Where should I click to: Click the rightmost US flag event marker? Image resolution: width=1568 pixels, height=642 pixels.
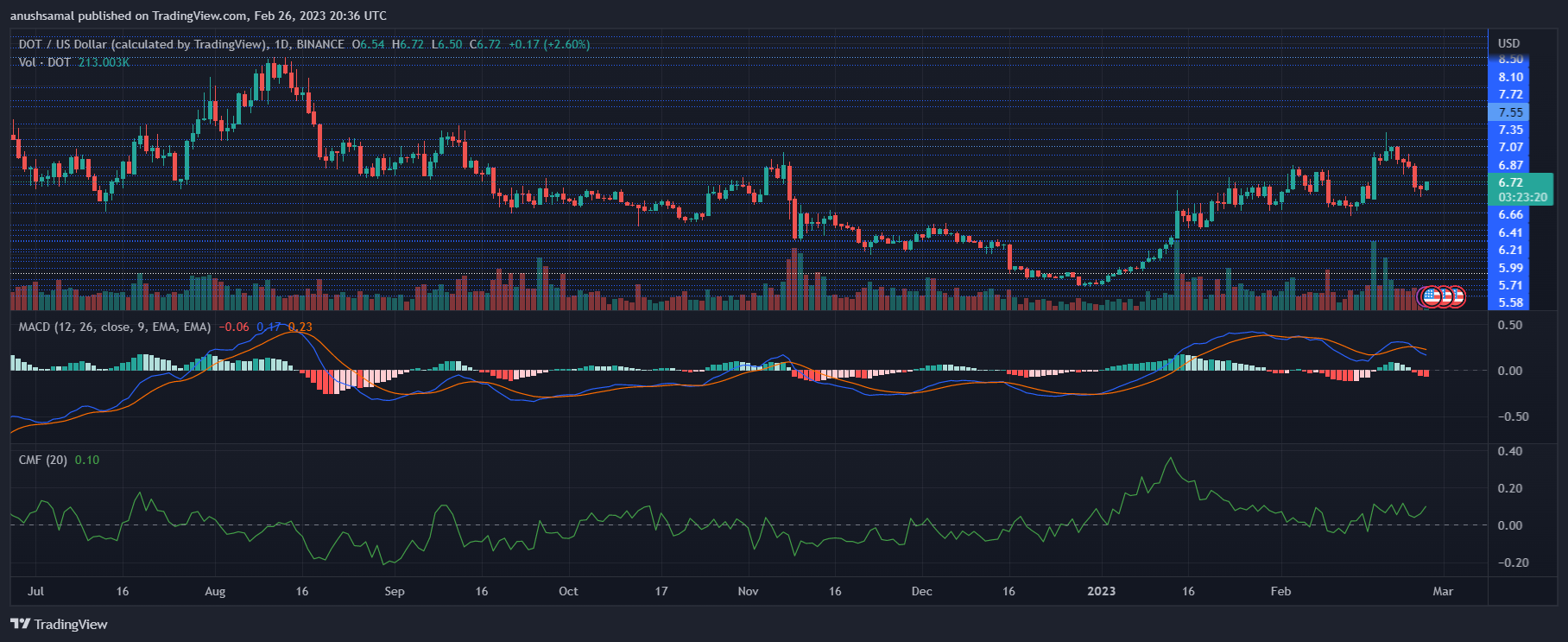[x=1457, y=296]
